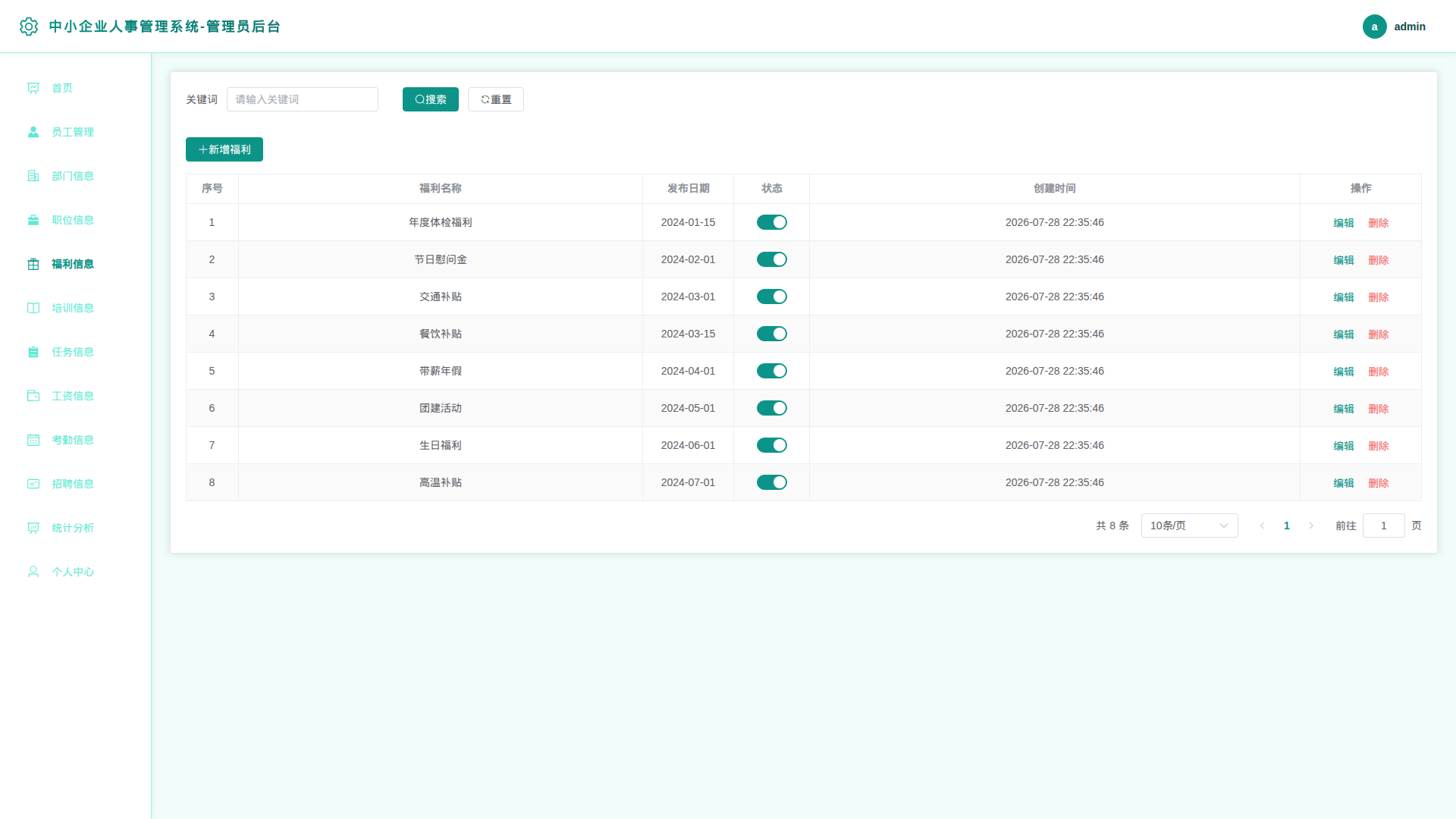Click the 重置 reset button
This screenshot has width=1456, height=819.
click(495, 99)
